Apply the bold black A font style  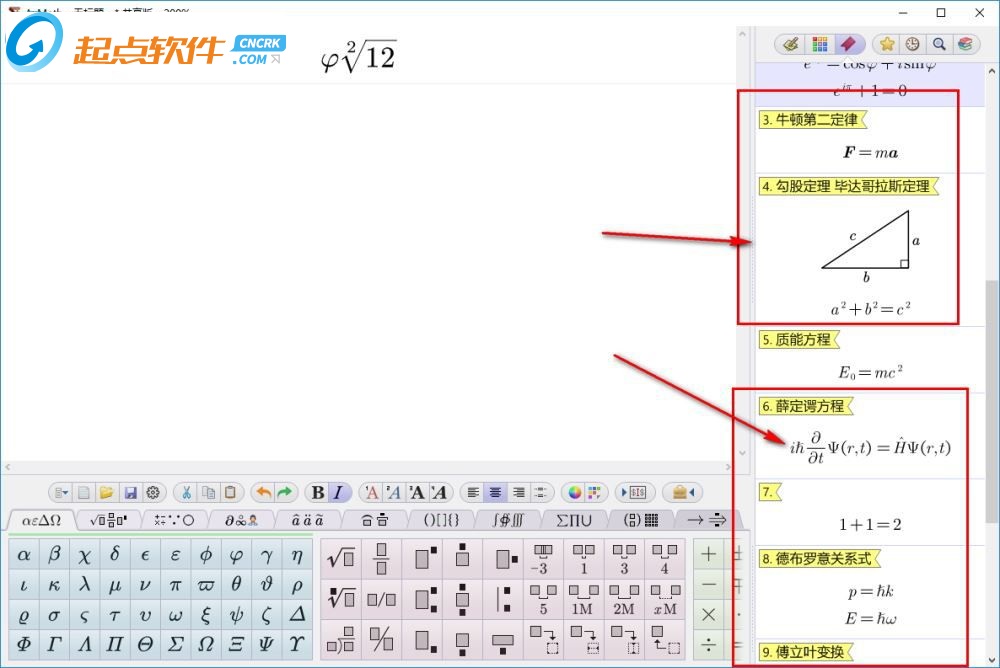click(416, 493)
